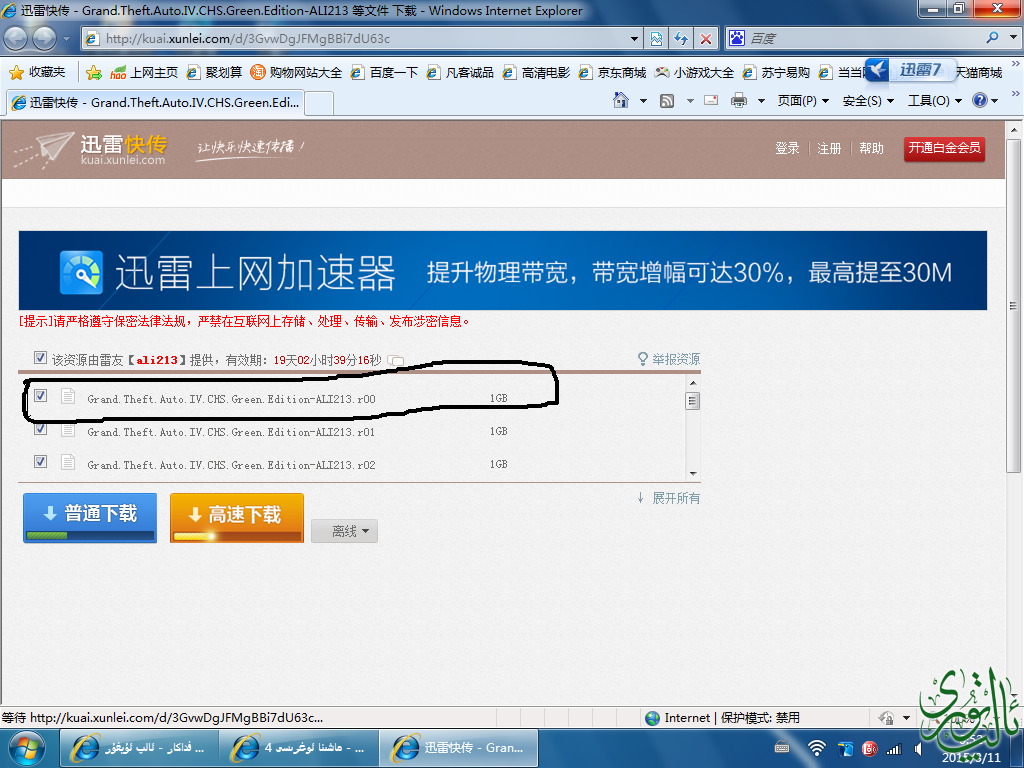
Task: Click the volume speaker tray icon
Action: [x=919, y=749]
